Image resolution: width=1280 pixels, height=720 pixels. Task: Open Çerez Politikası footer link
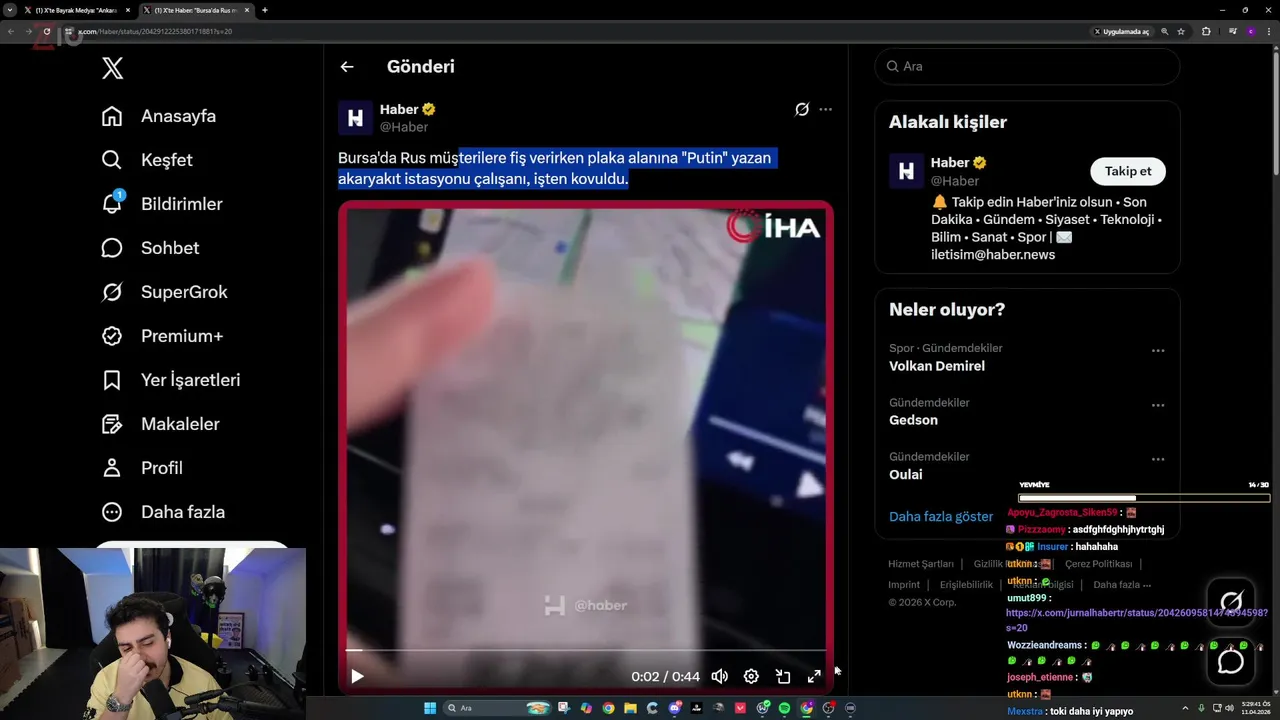pyautogui.click(x=1098, y=564)
